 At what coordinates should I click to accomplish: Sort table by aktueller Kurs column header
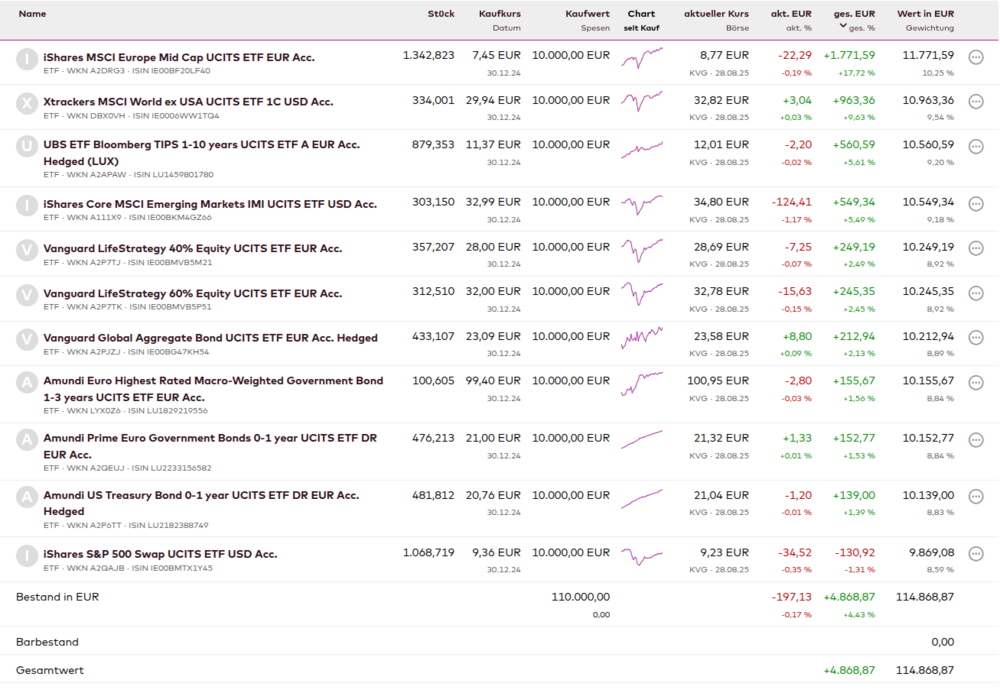click(x=716, y=13)
